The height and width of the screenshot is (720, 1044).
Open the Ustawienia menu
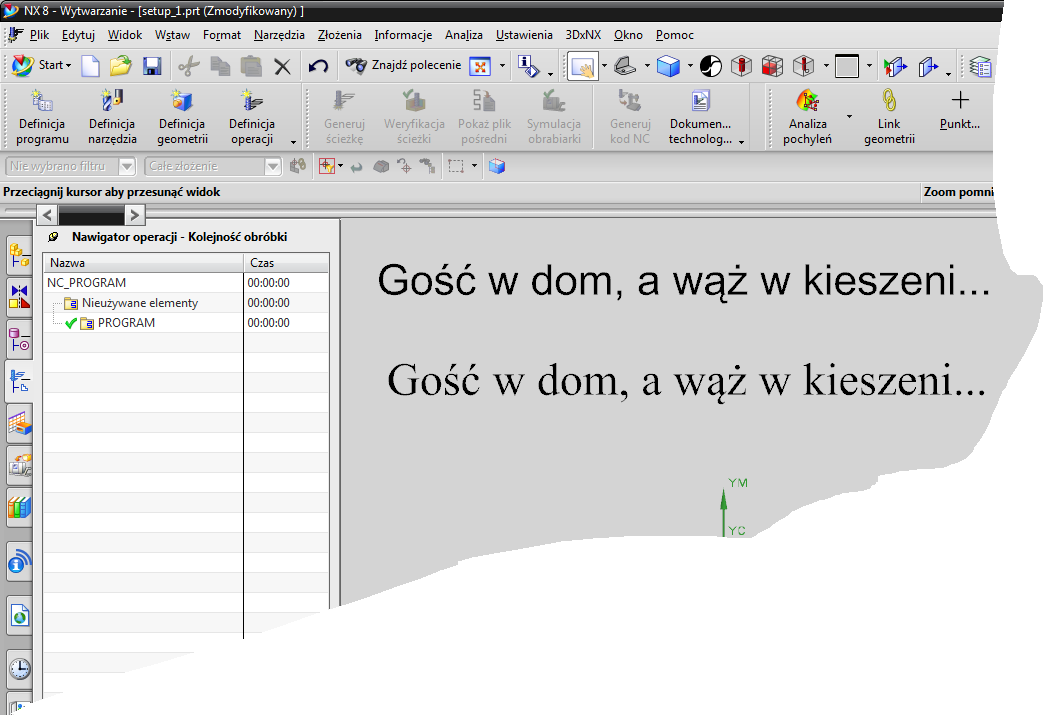point(524,35)
